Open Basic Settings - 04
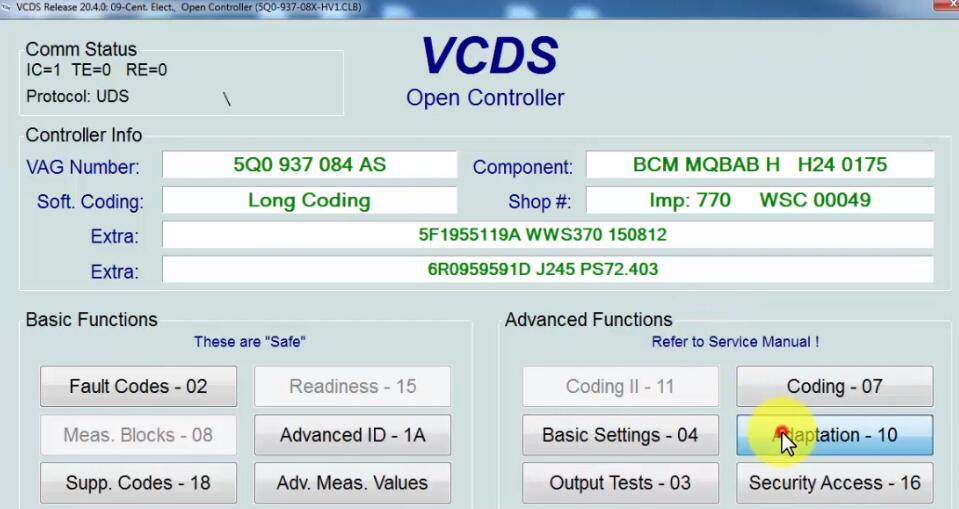Screen dimensions: 959x509 click(620, 435)
